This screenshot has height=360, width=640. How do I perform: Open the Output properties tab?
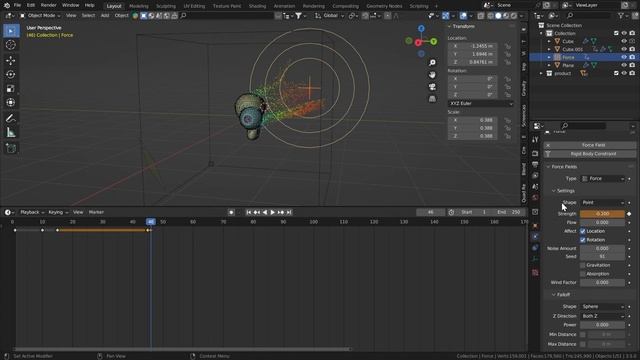[x=535, y=164]
